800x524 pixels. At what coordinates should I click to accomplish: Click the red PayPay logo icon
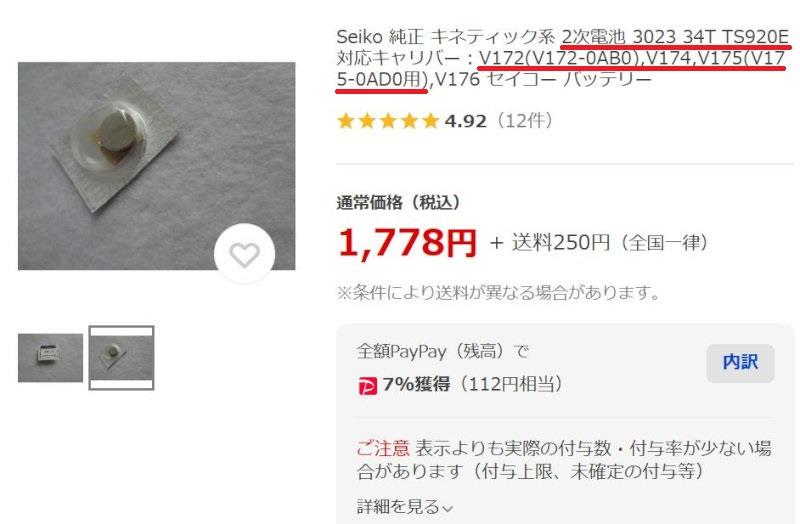(x=367, y=386)
